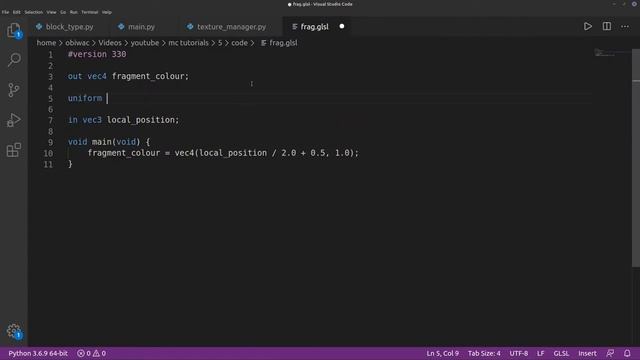The height and width of the screenshot is (360, 640).
Task: Change GLSL language mode
Action: click(561, 353)
